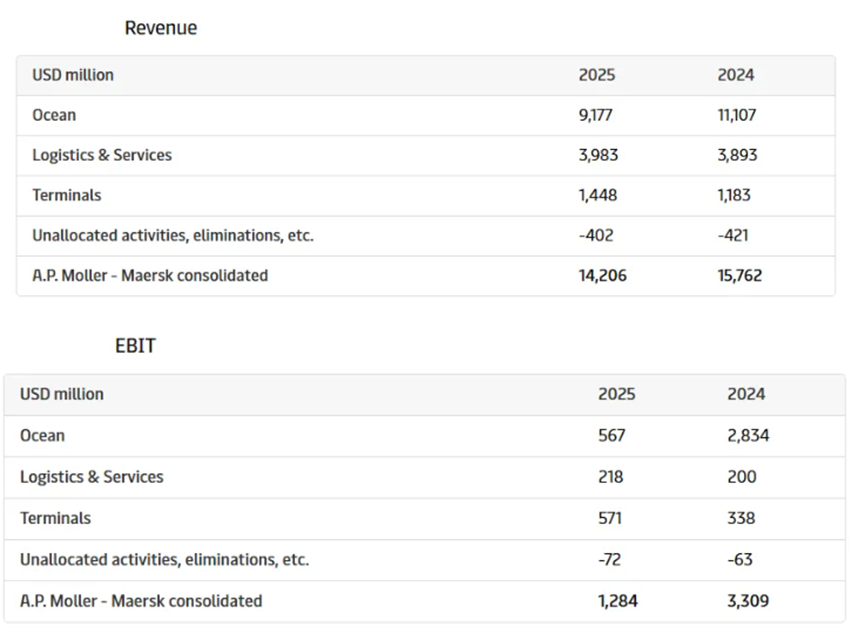Screen dimensions: 865x634
Task: Click the EBIT table heading
Action: tap(135, 346)
